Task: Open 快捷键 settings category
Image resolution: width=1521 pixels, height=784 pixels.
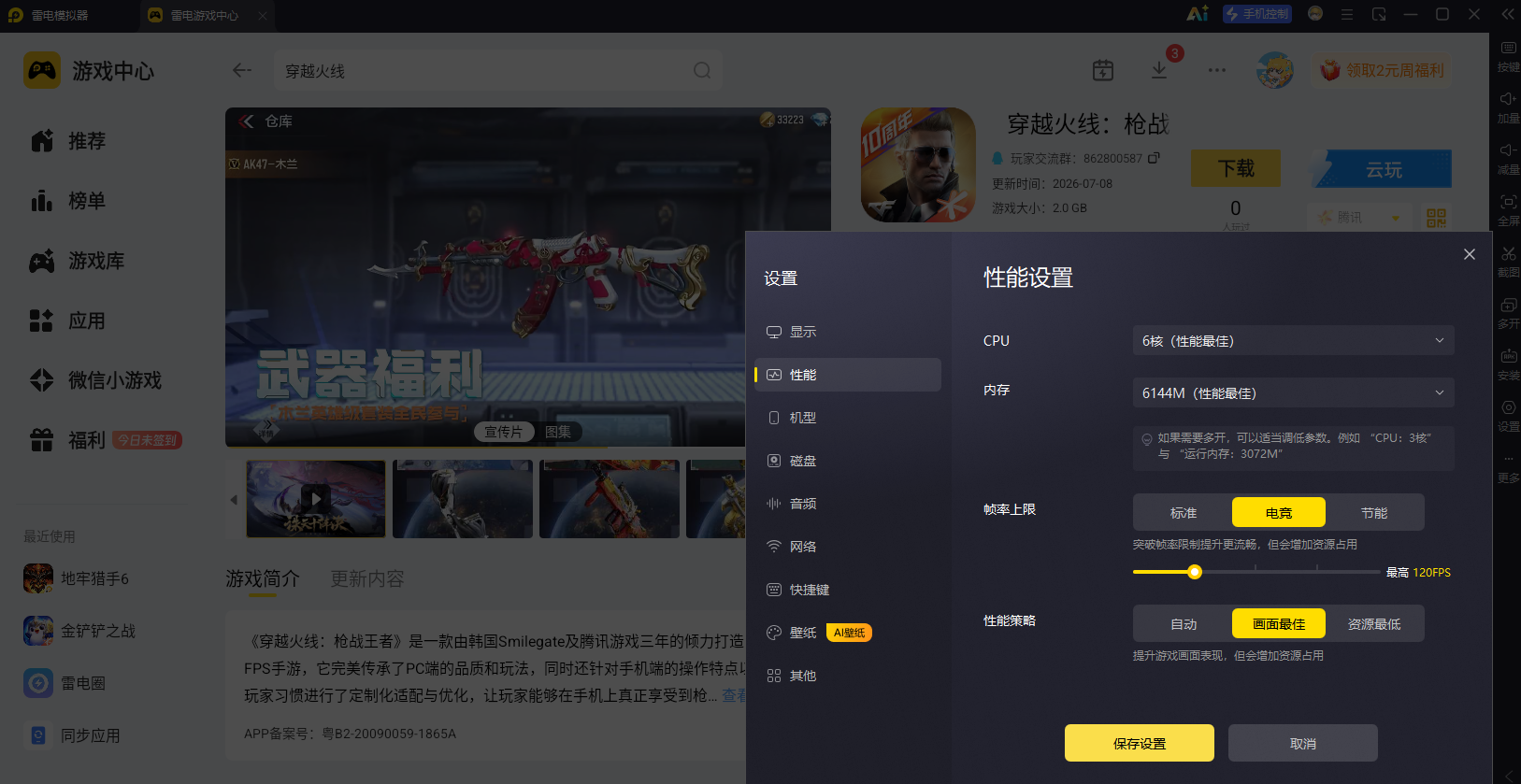Action: tap(848, 590)
